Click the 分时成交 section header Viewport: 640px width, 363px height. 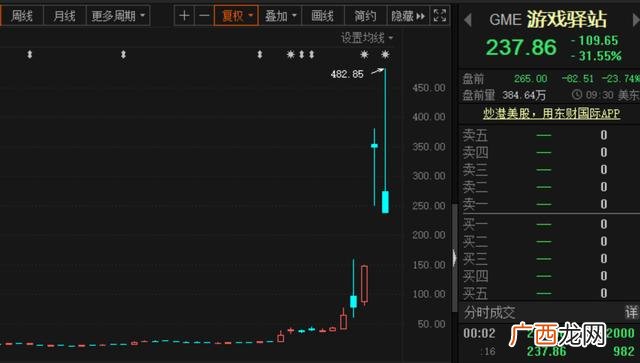tap(489, 313)
